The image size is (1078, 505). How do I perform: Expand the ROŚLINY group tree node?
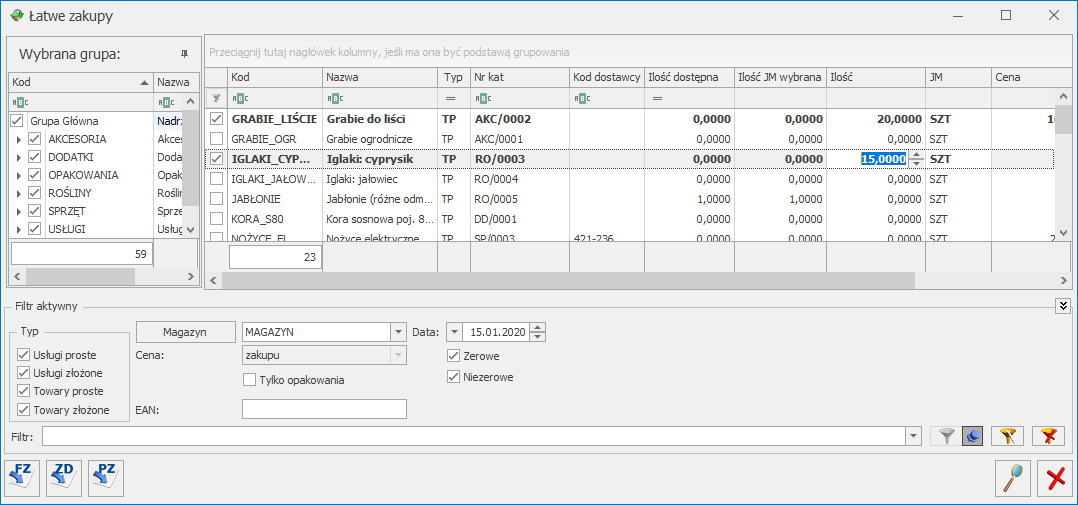(19, 193)
